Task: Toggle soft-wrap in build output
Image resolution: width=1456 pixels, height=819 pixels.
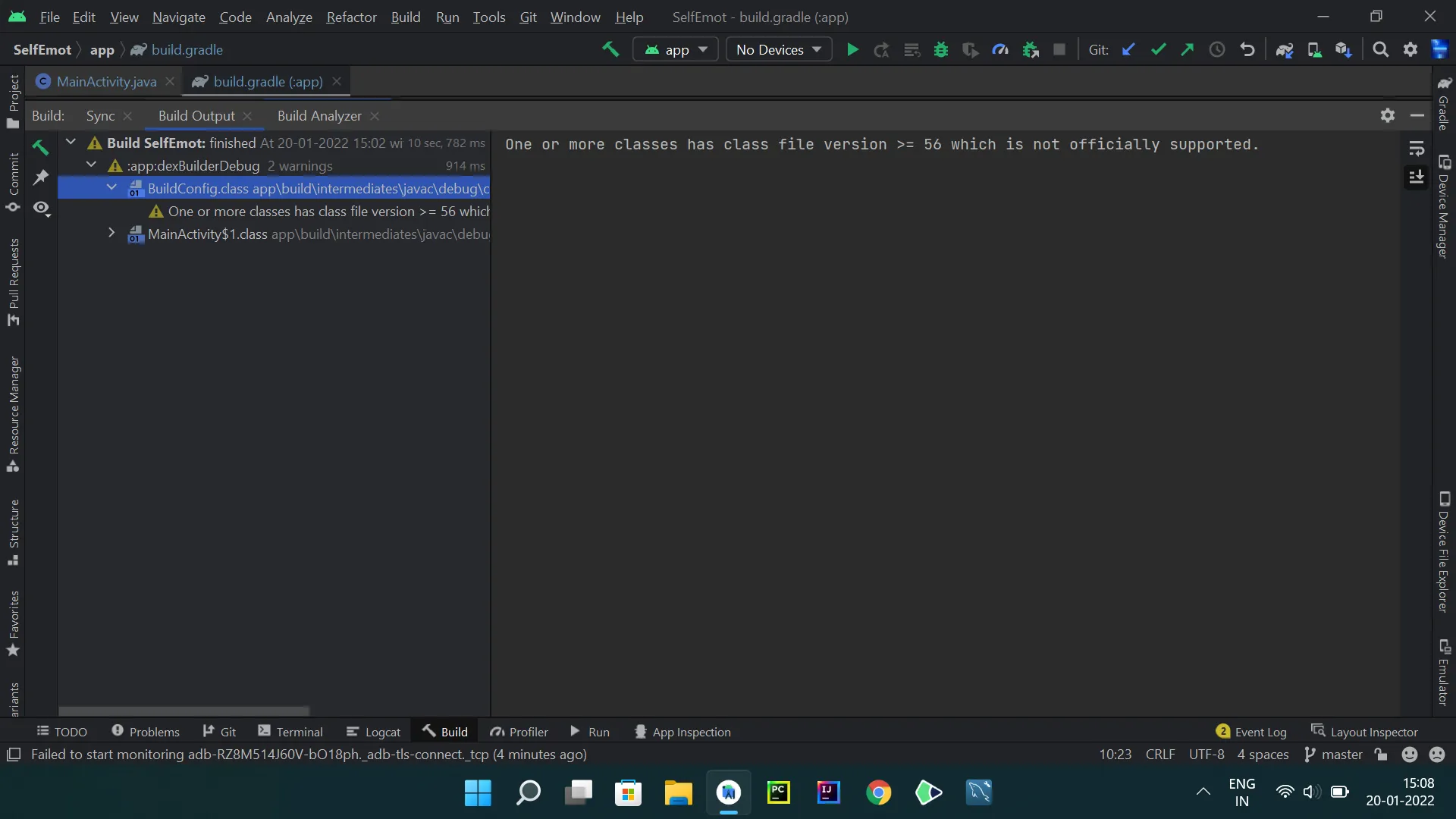Action: click(x=1416, y=149)
